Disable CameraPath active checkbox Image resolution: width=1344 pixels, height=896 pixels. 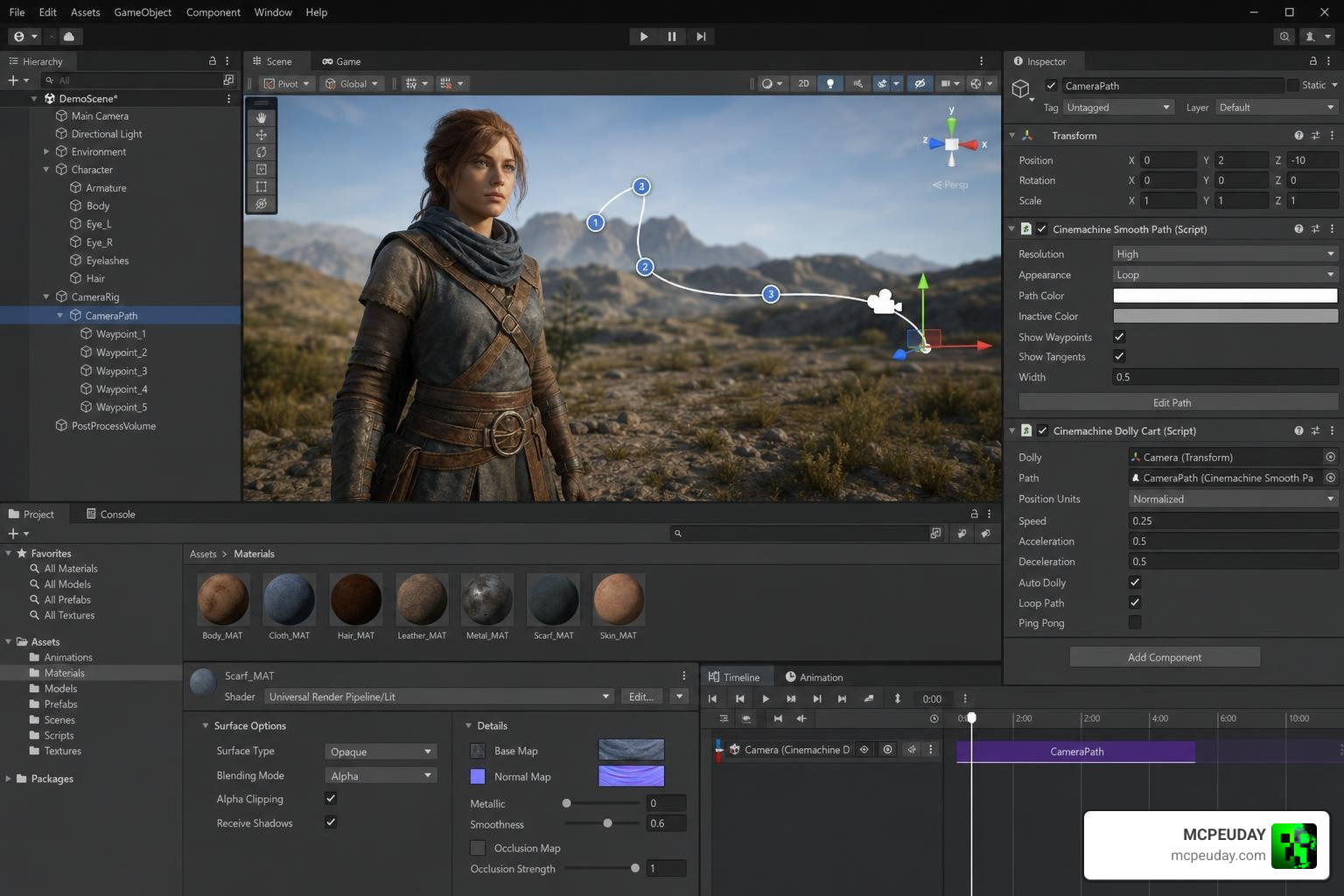(1051, 86)
